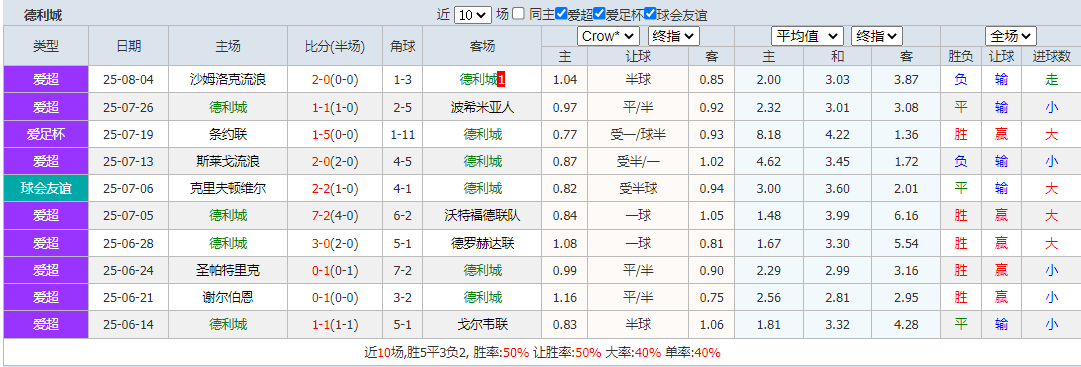Click the 球会友谊 type cell in 25-07-06 row

46,188
